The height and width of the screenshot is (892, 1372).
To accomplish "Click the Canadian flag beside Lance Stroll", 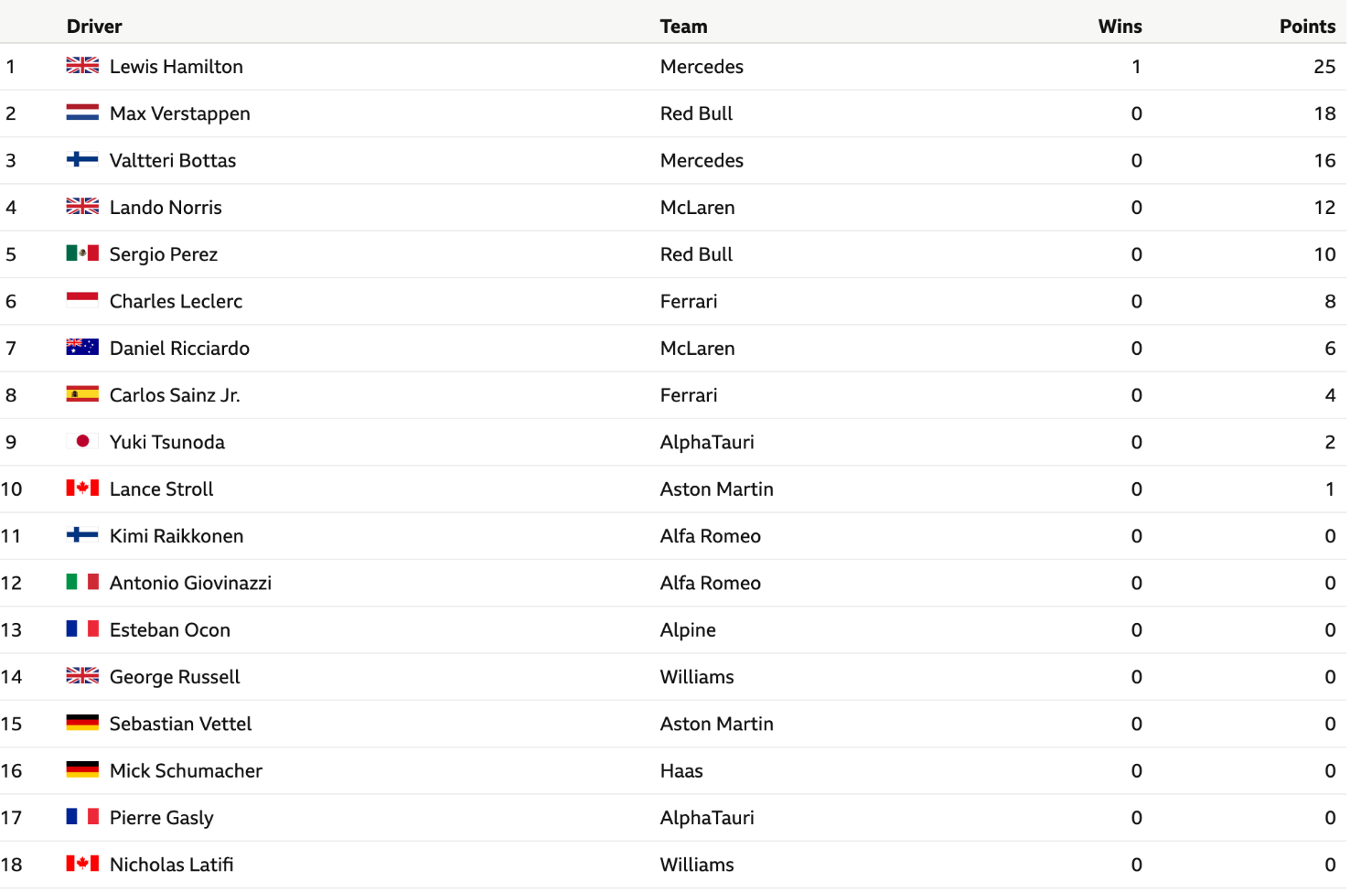I will (x=82, y=489).
